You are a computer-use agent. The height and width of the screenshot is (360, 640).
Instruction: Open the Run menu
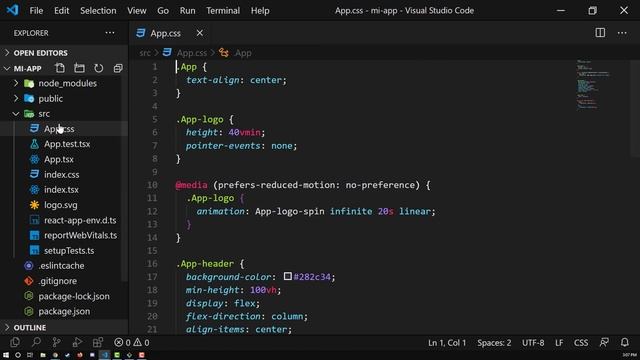click(x=187, y=11)
